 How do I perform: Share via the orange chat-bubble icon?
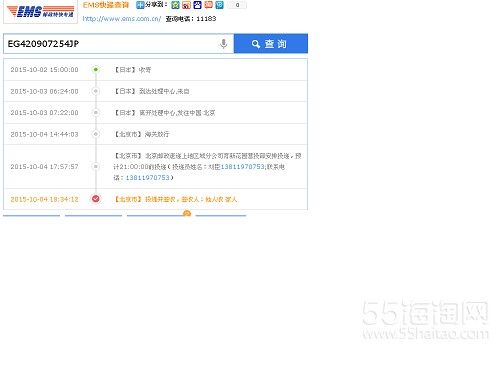208,5
